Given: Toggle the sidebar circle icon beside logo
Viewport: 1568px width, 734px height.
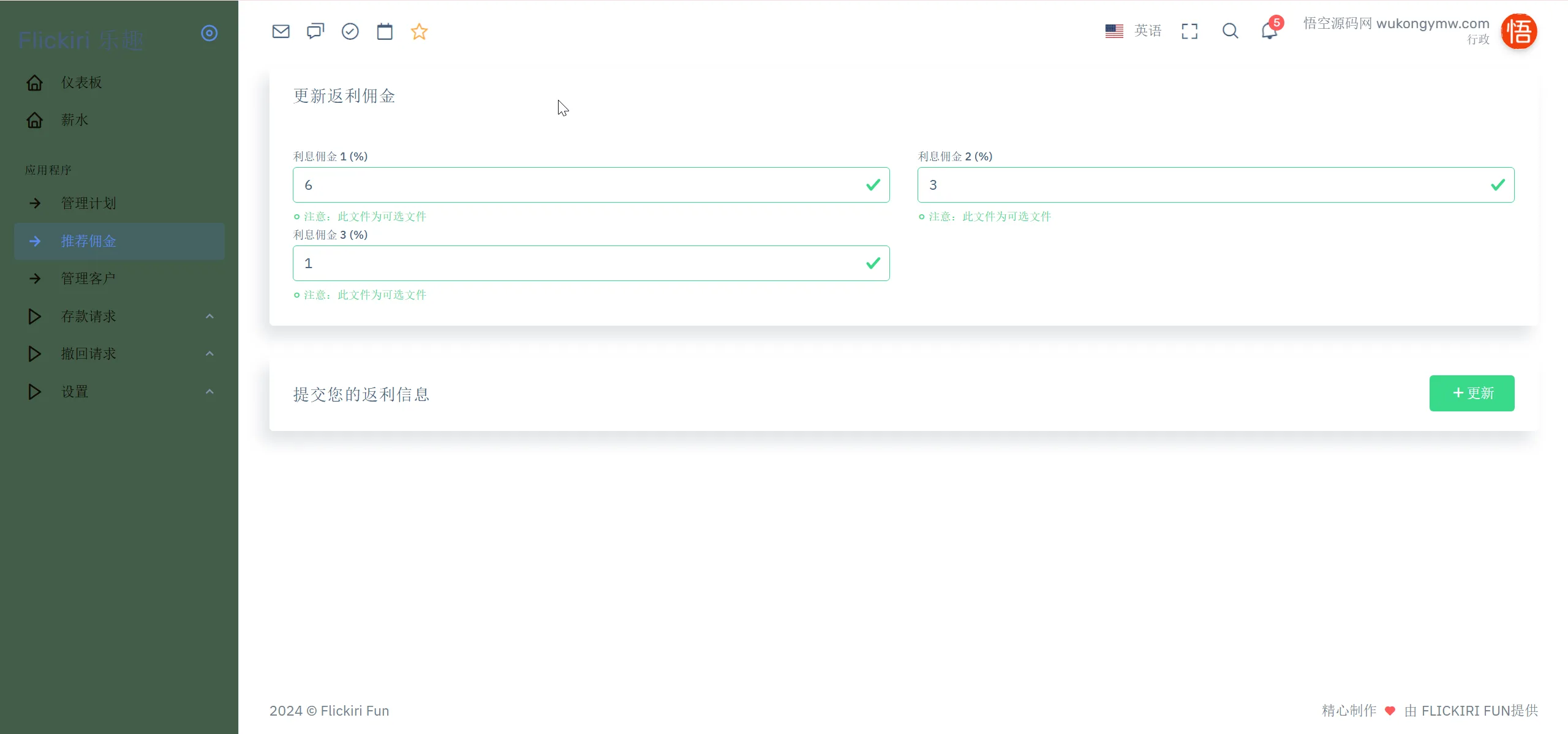Looking at the screenshot, I should click(x=209, y=33).
